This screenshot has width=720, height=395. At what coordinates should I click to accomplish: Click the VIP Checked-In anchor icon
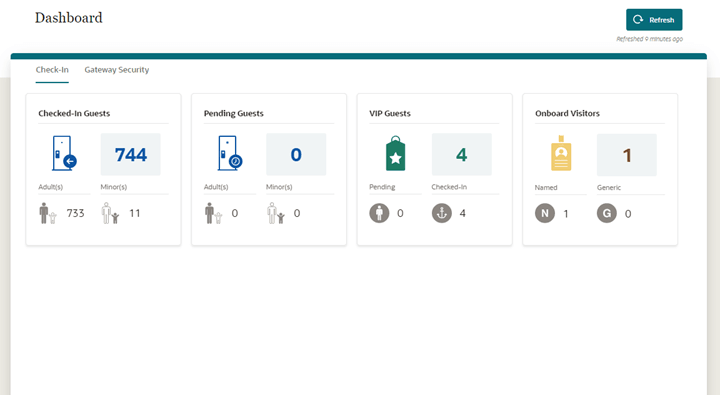[442, 213]
